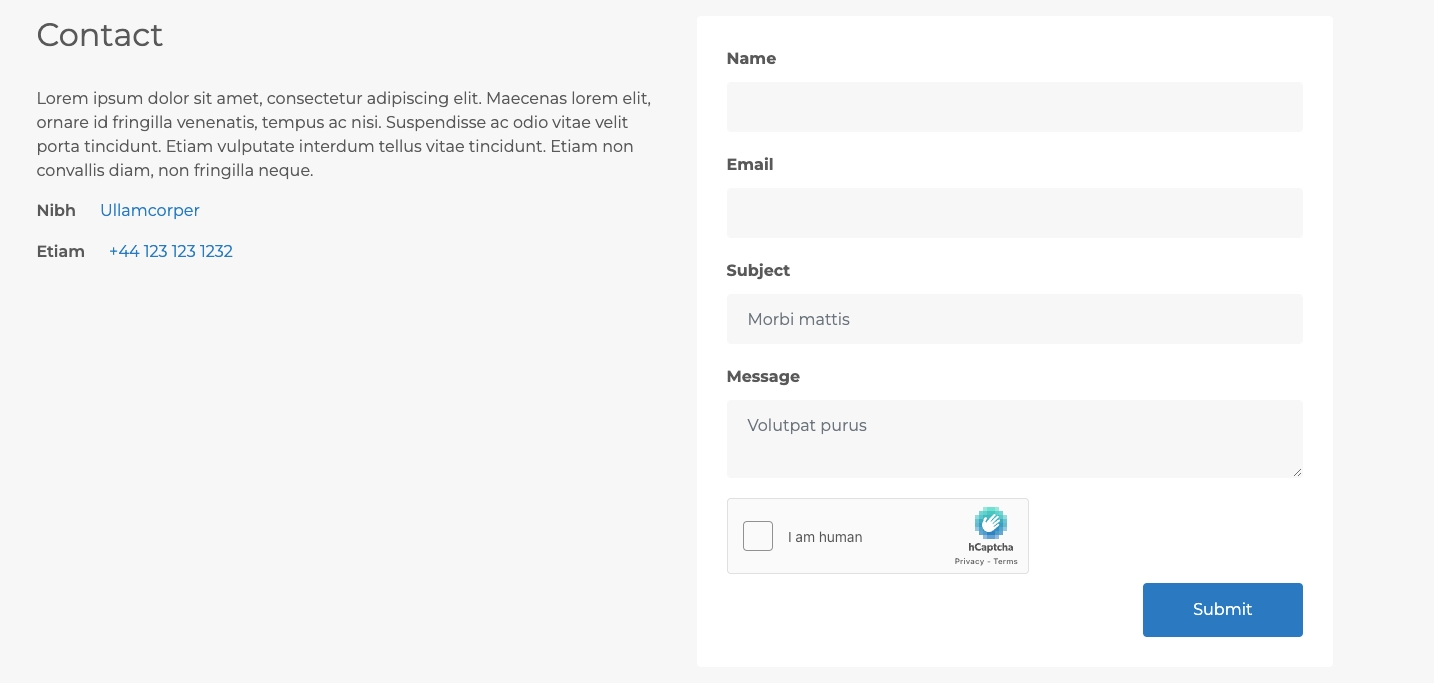Click the Message field label
This screenshot has width=1434, height=683.
point(763,376)
